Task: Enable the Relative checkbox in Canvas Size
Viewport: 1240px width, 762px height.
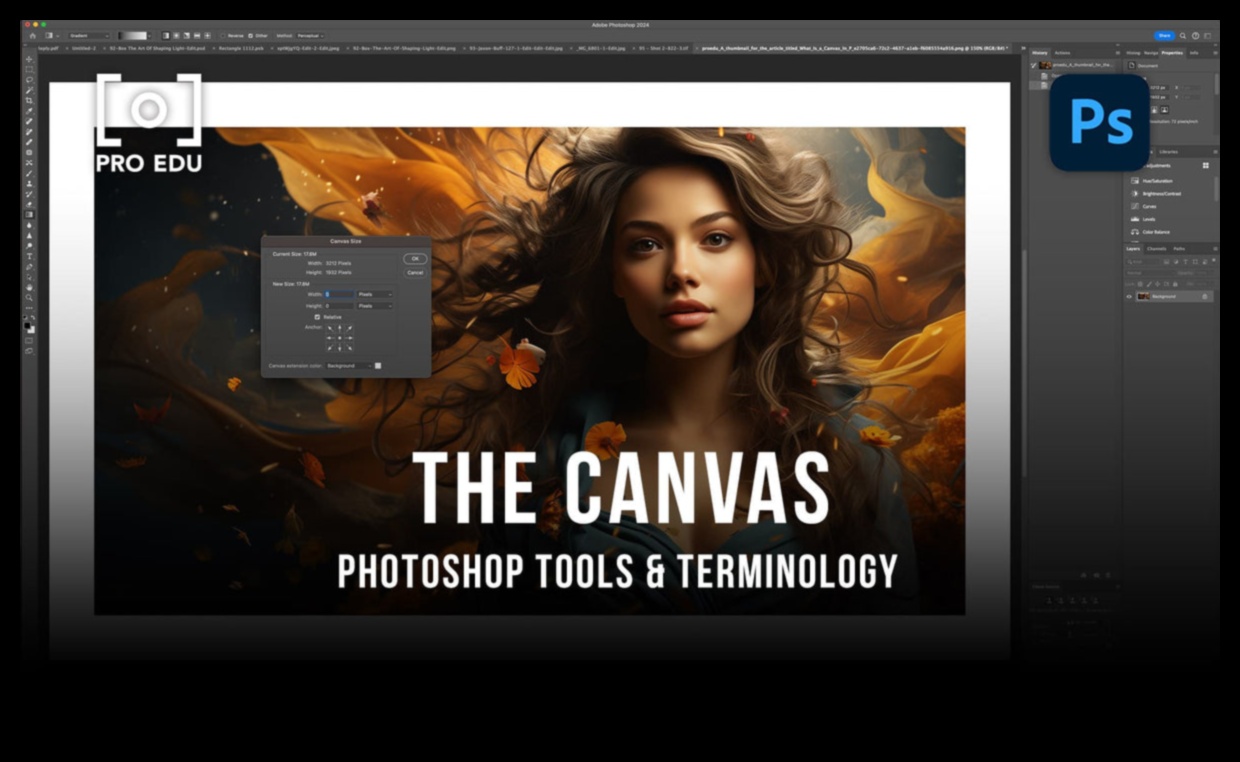Action: 317,317
